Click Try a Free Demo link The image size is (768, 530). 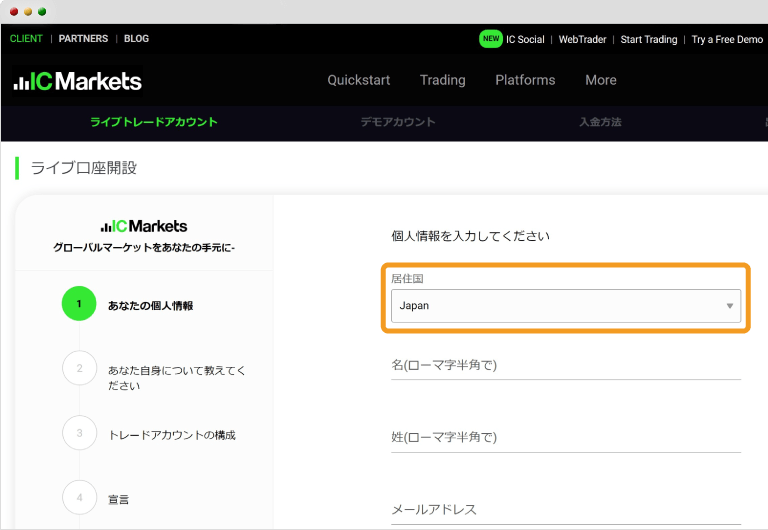coord(727,39)
